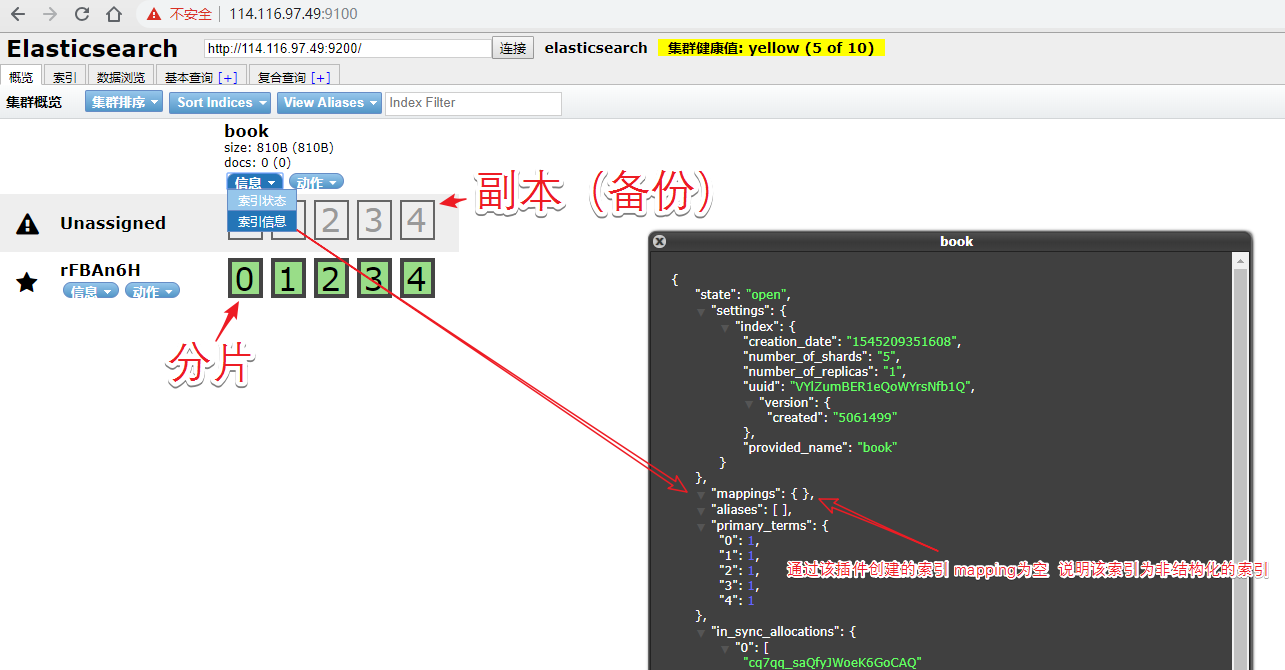Select 索引信息 from info menu
Image resolution: width=1285 pixels, height=670 pixels.
click(x=262, y=221)
